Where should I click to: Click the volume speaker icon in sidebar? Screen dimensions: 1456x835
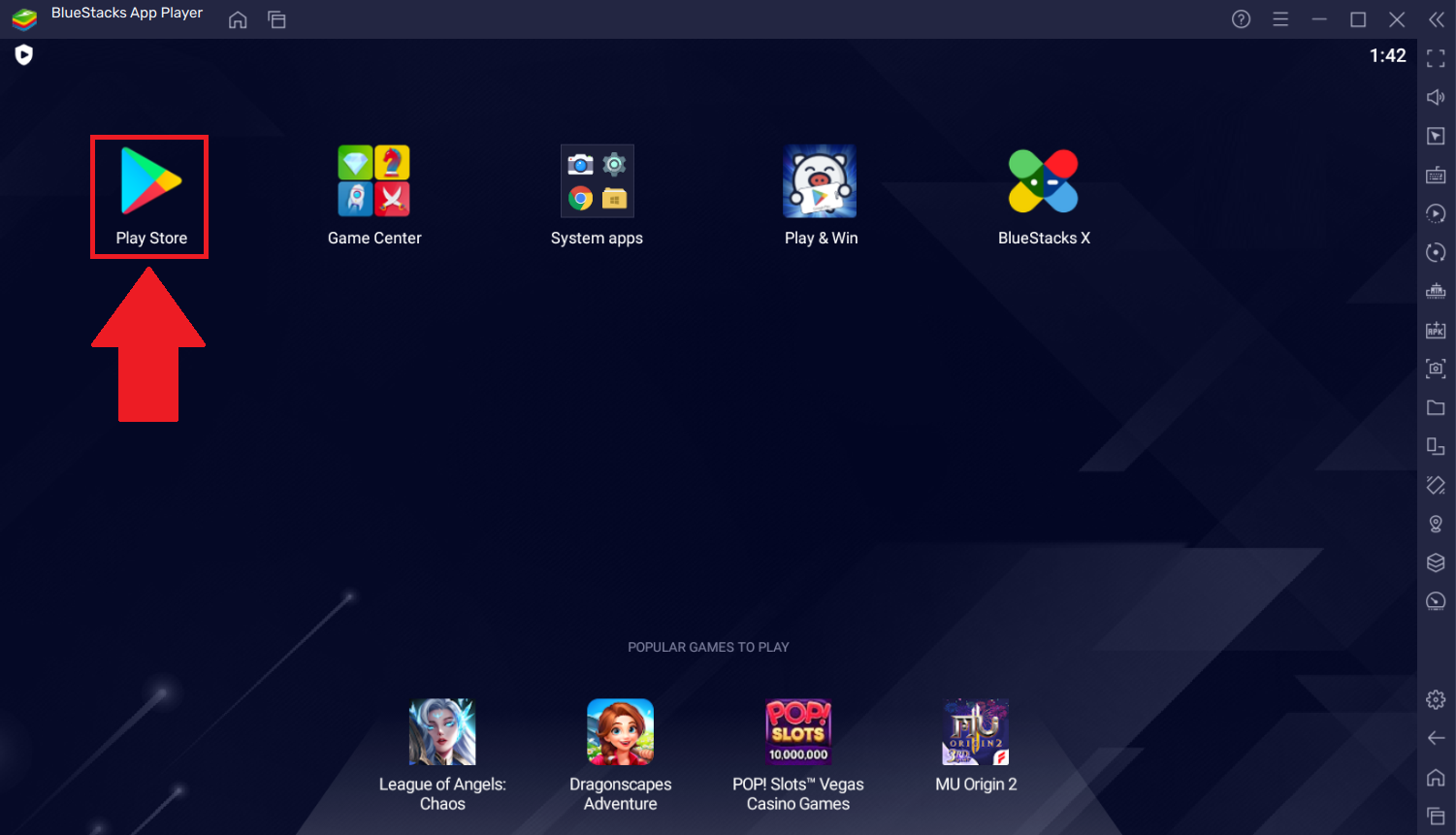coord(1436,97)
